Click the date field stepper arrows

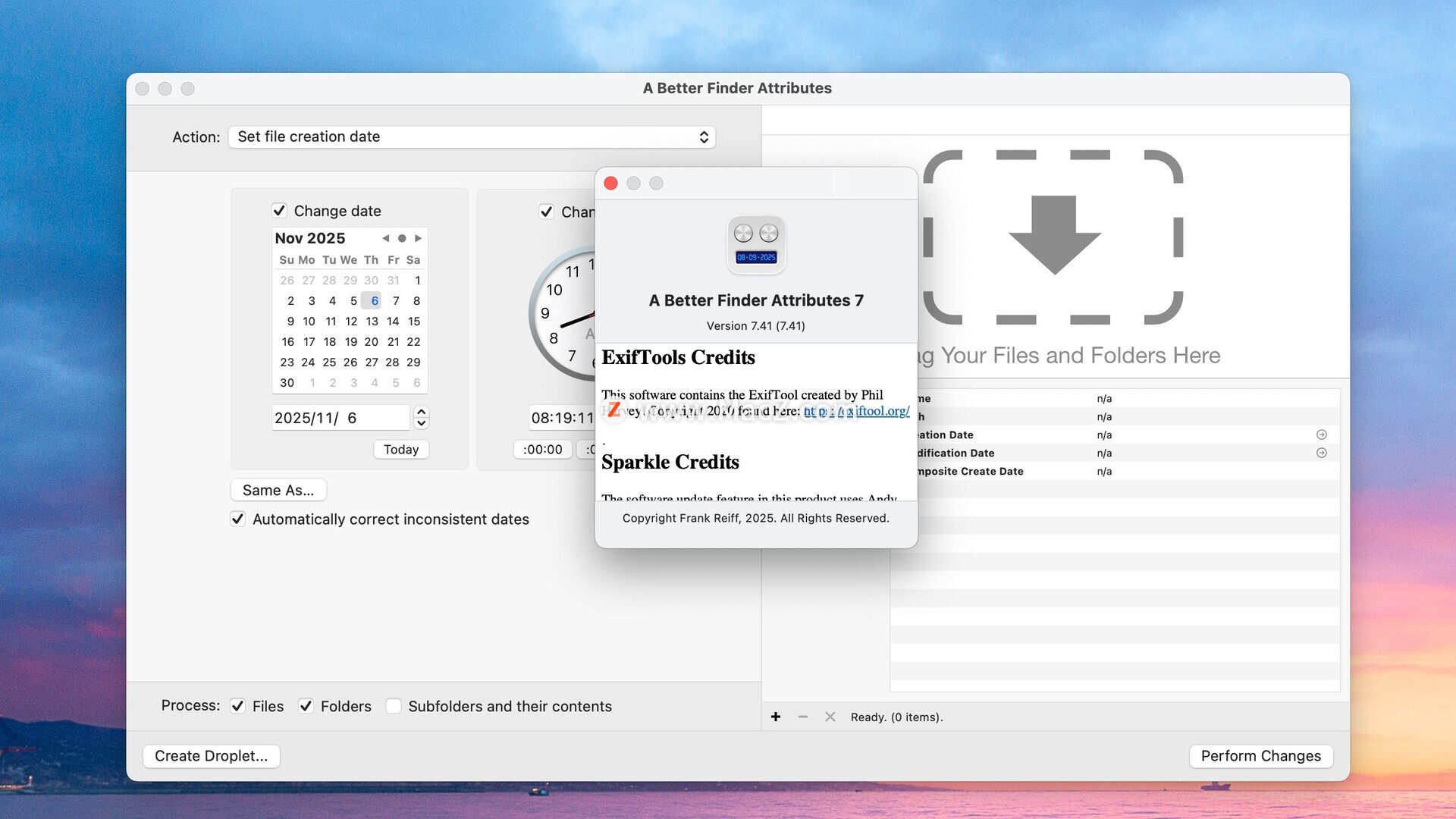click(422, 417)
